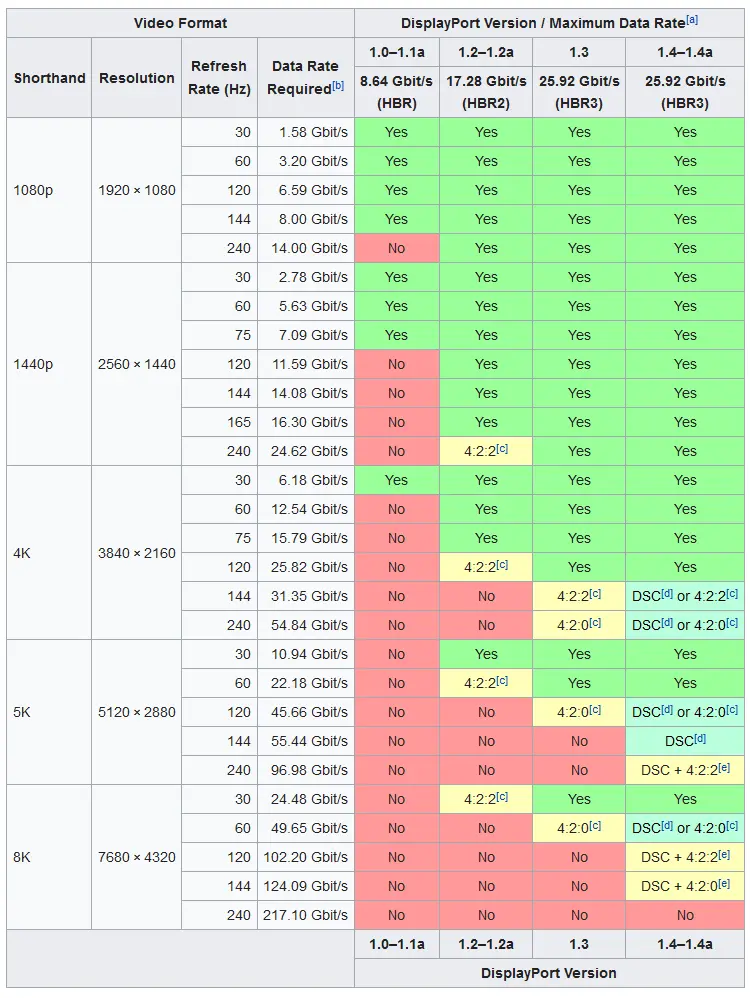Open footnote [a] beside Maximum Data Rate
750x998 pixels.
tap(692, 20)
